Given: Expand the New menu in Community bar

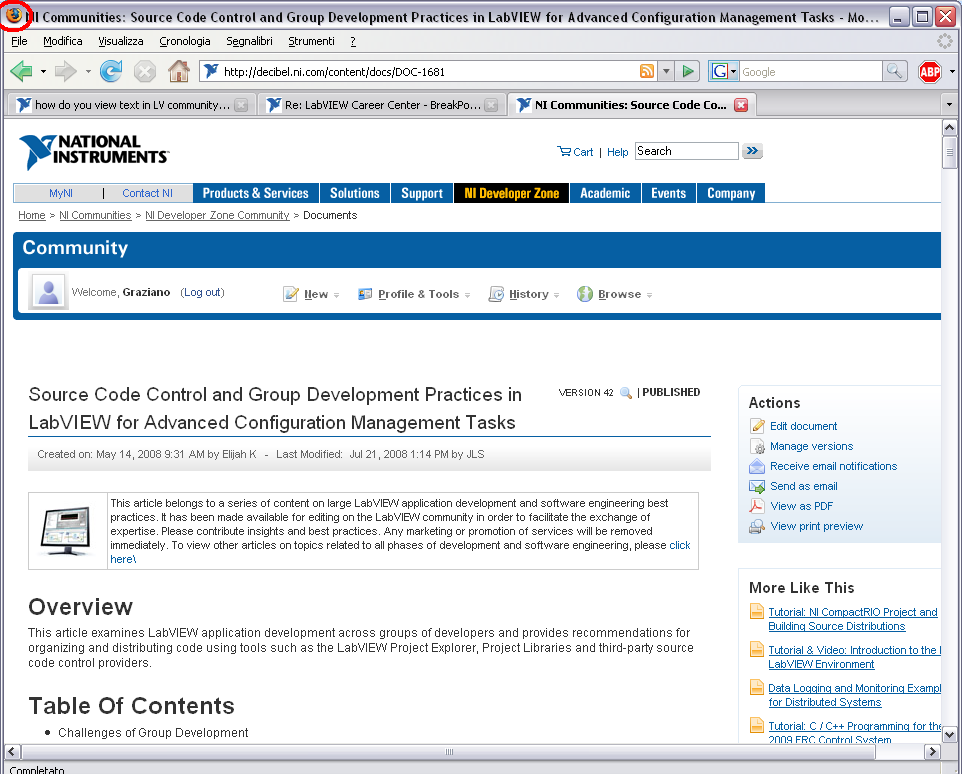Looking at the screenshot, I should [311, 294].
